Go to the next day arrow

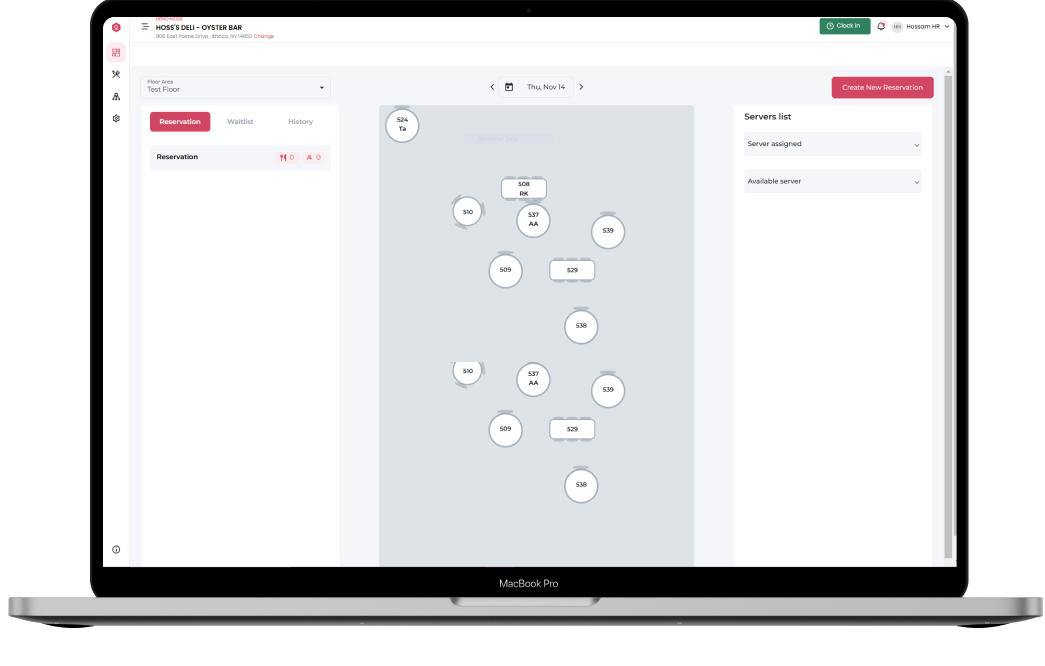(581, 87)
